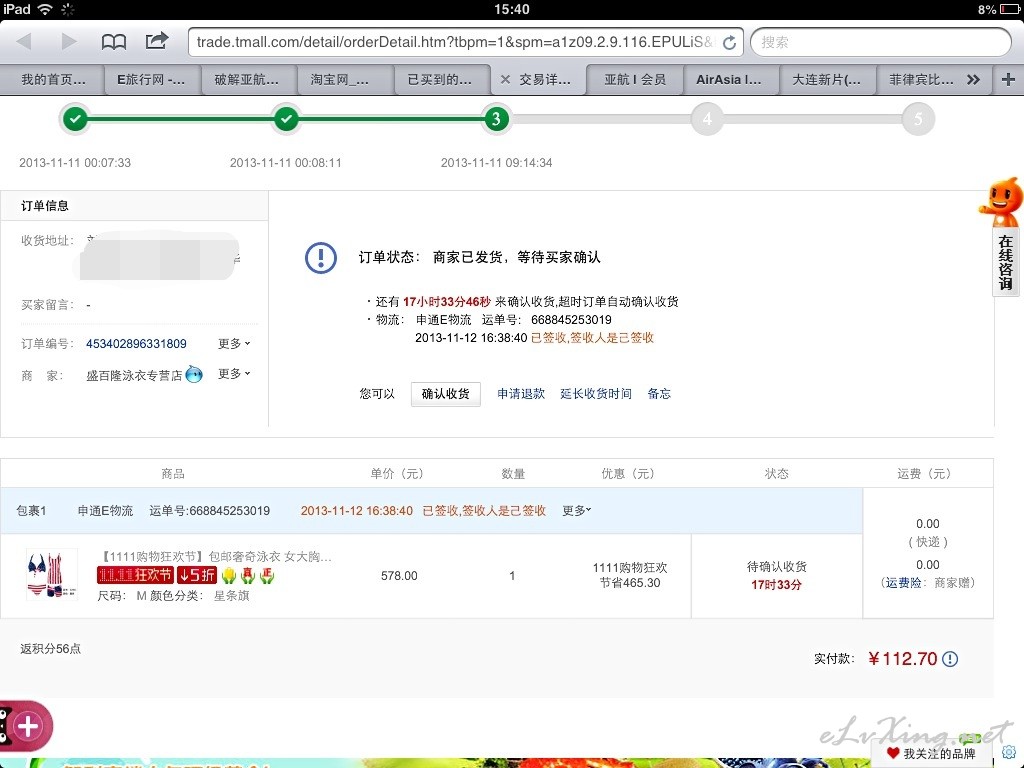Switch to the 大连新片 tab
Viewport: 1024px width, 768px height.
[826, 80]
